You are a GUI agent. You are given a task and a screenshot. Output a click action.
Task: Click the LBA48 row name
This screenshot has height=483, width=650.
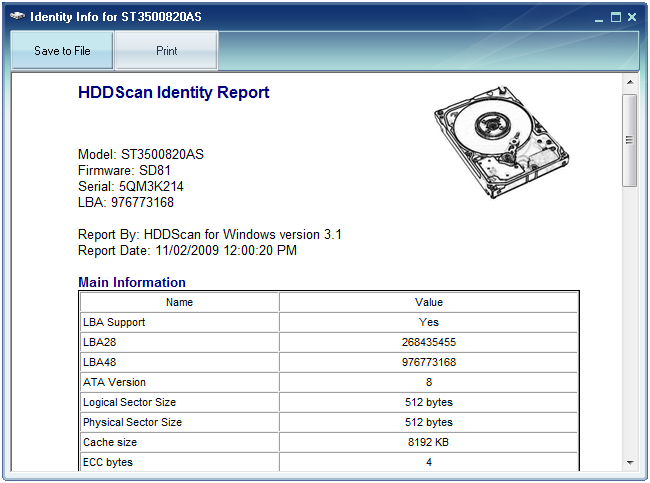(x=99, y=362)
